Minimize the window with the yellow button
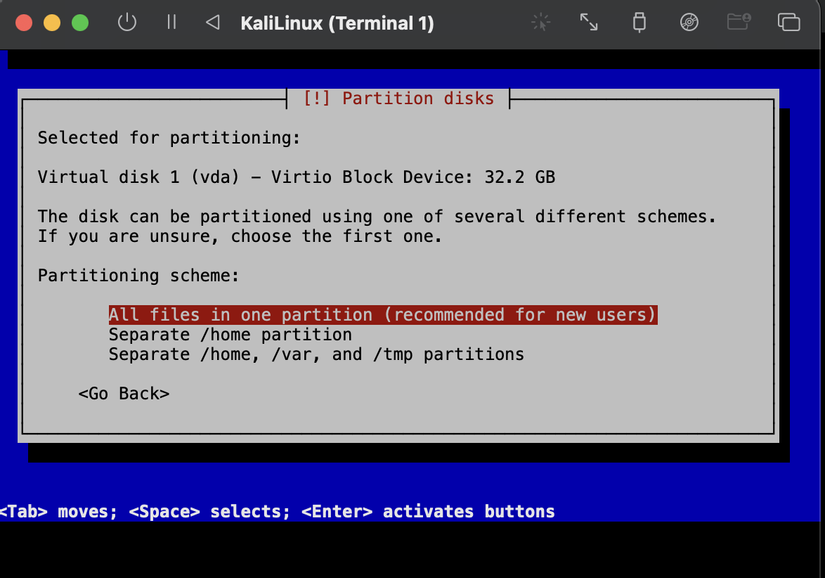825x578 pixels. tap(52, 23)
